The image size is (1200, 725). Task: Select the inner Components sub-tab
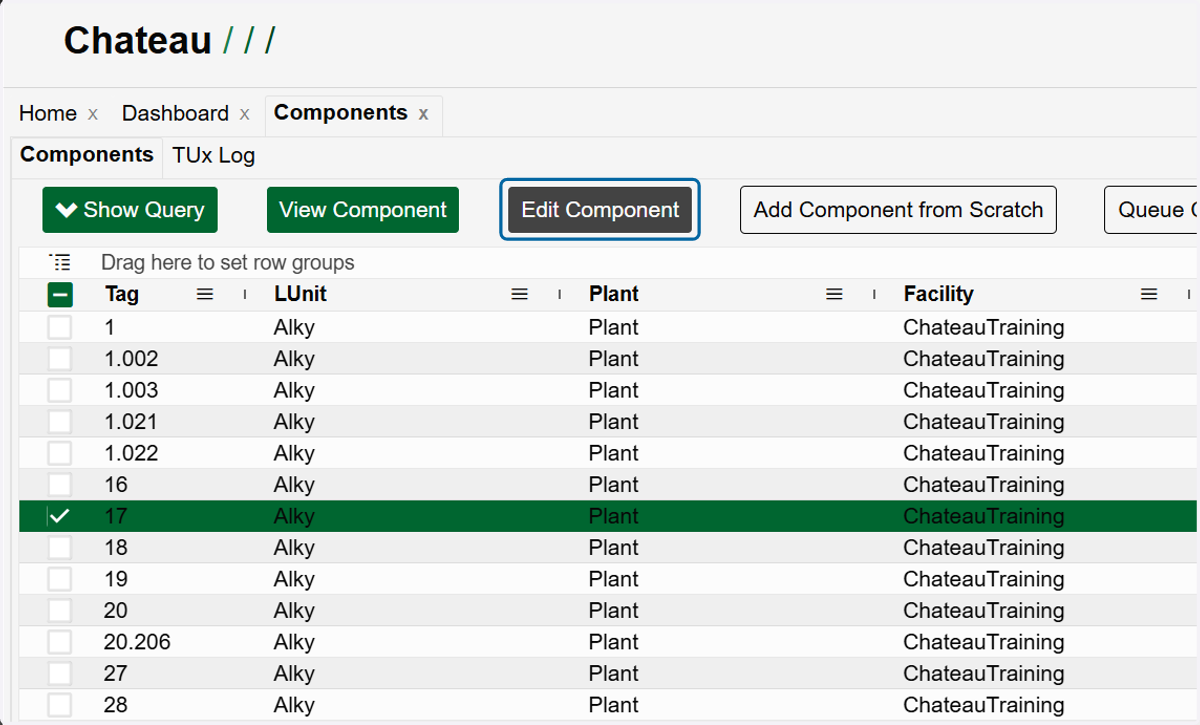click(86, 155)
